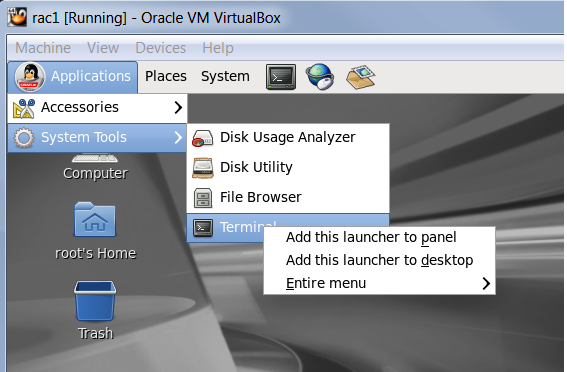The height and width of the screenshot is (372, 567).
Task: Open the System menu
Action: [x=225, y=76]
